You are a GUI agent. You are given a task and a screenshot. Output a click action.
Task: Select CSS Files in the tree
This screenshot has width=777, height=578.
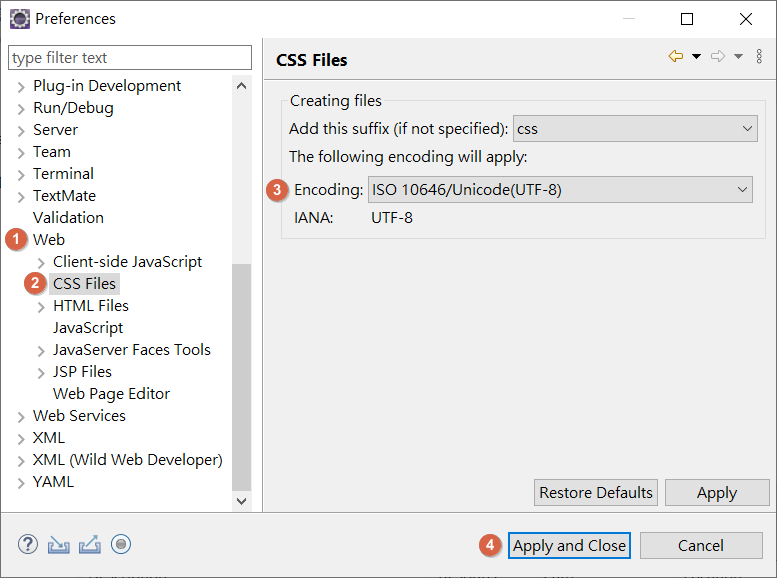(84, 284)
